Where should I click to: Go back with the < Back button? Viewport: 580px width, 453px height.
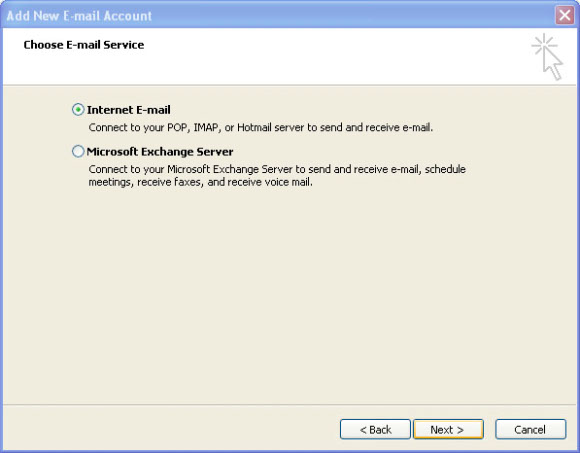click(x=375, y=429)
